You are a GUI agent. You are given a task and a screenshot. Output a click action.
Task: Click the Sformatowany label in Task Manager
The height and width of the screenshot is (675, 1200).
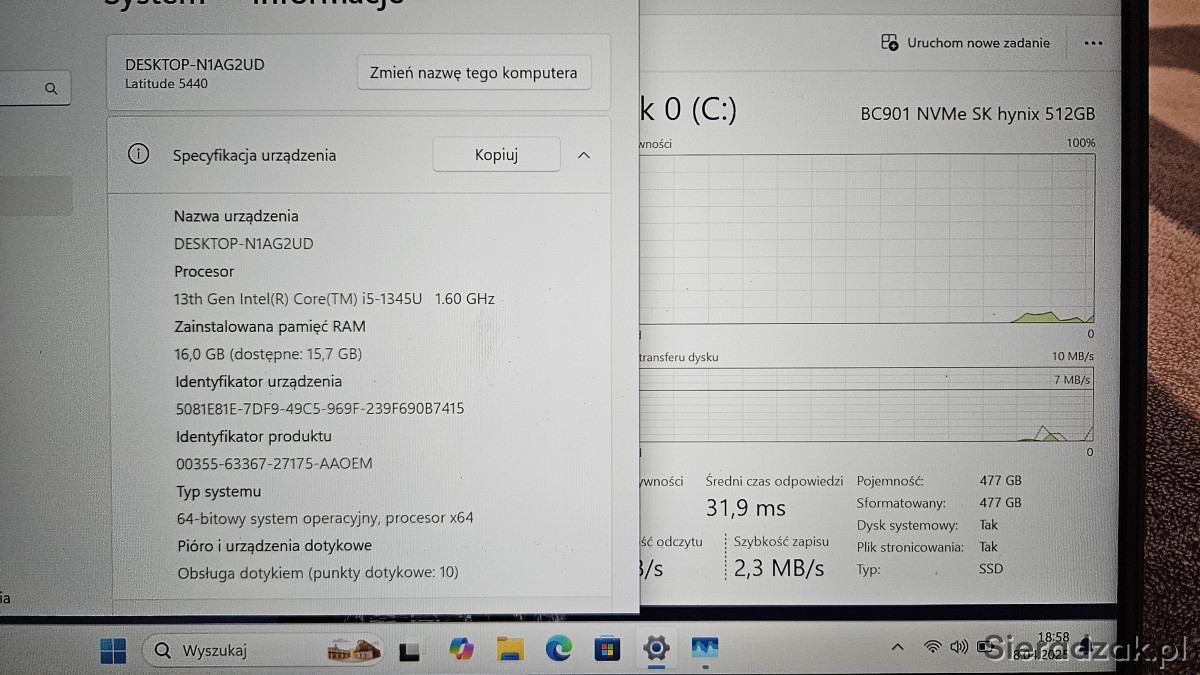tap(901, 503)
